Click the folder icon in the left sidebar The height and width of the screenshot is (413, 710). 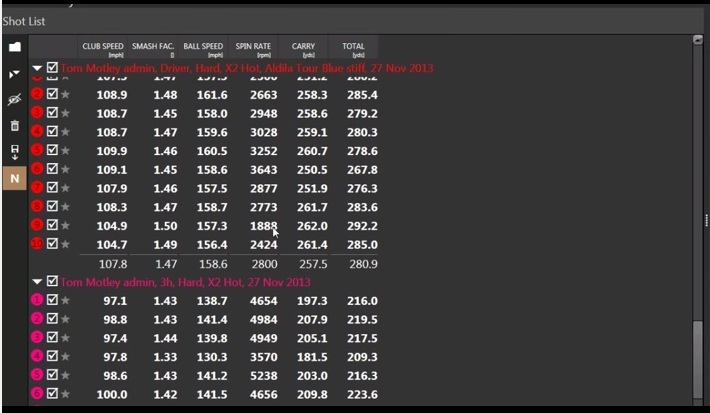14,47
